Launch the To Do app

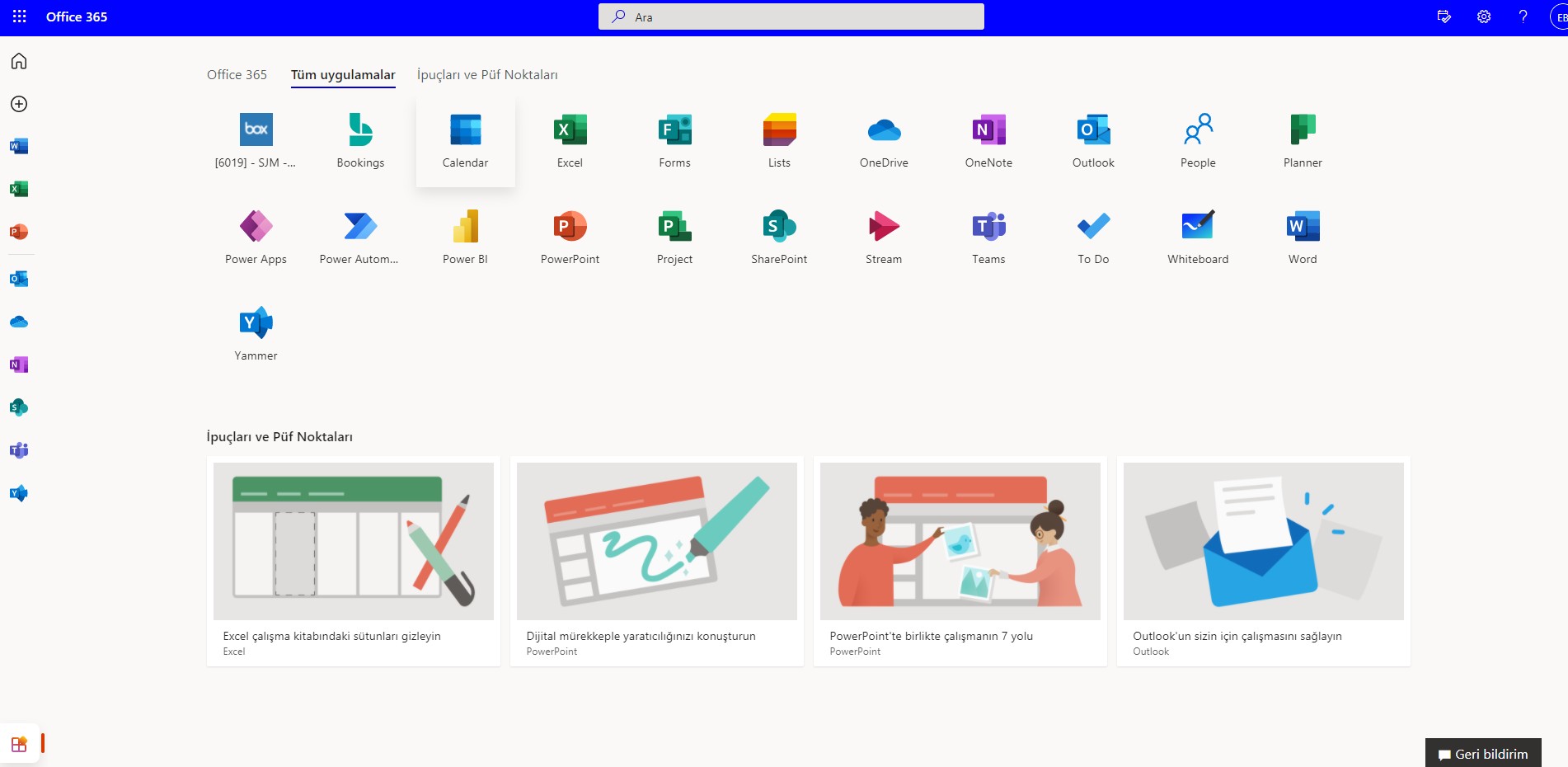click(x=1092, y=237)
